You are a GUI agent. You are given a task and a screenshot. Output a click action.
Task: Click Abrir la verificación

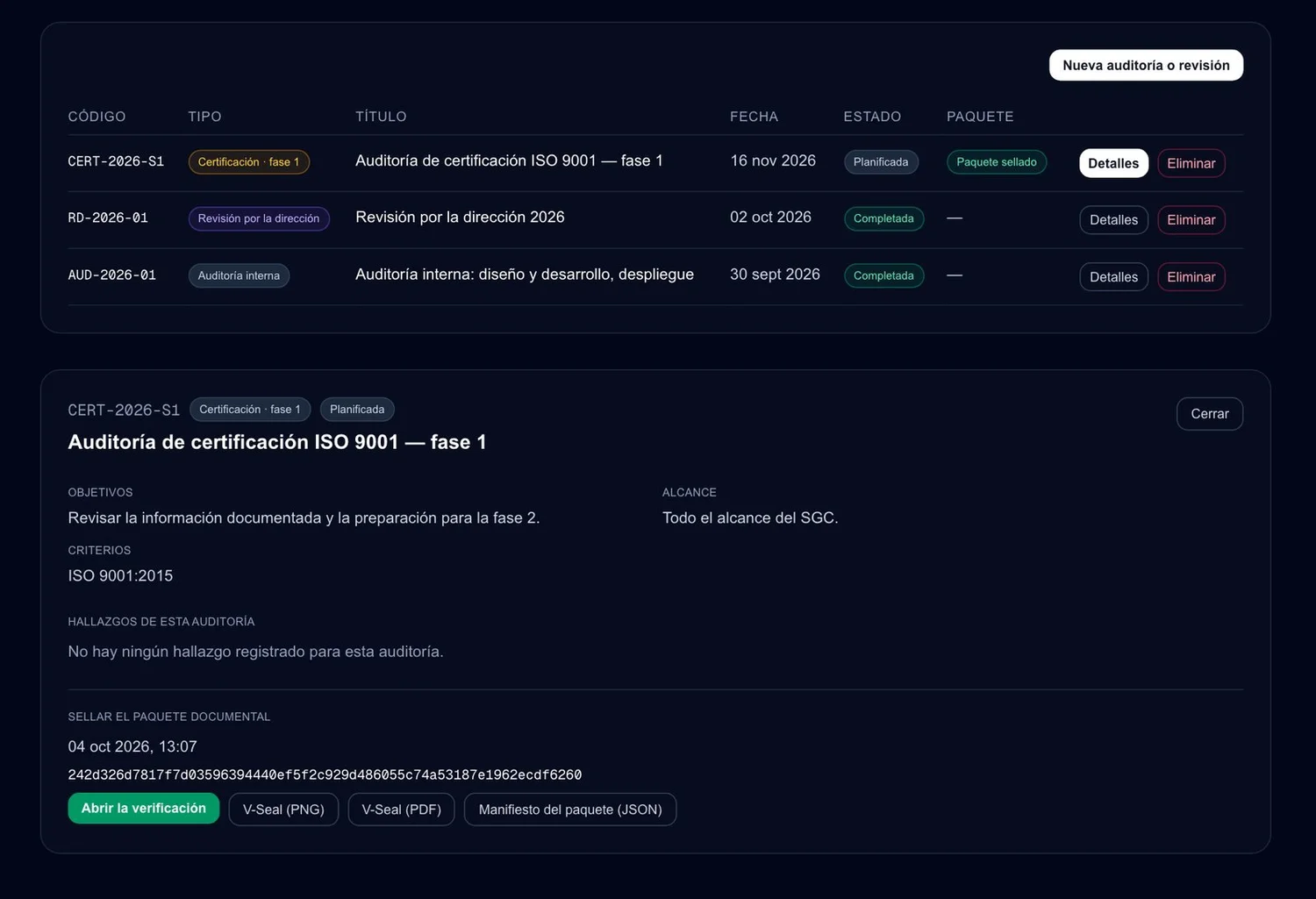click(x=144, y=809)
